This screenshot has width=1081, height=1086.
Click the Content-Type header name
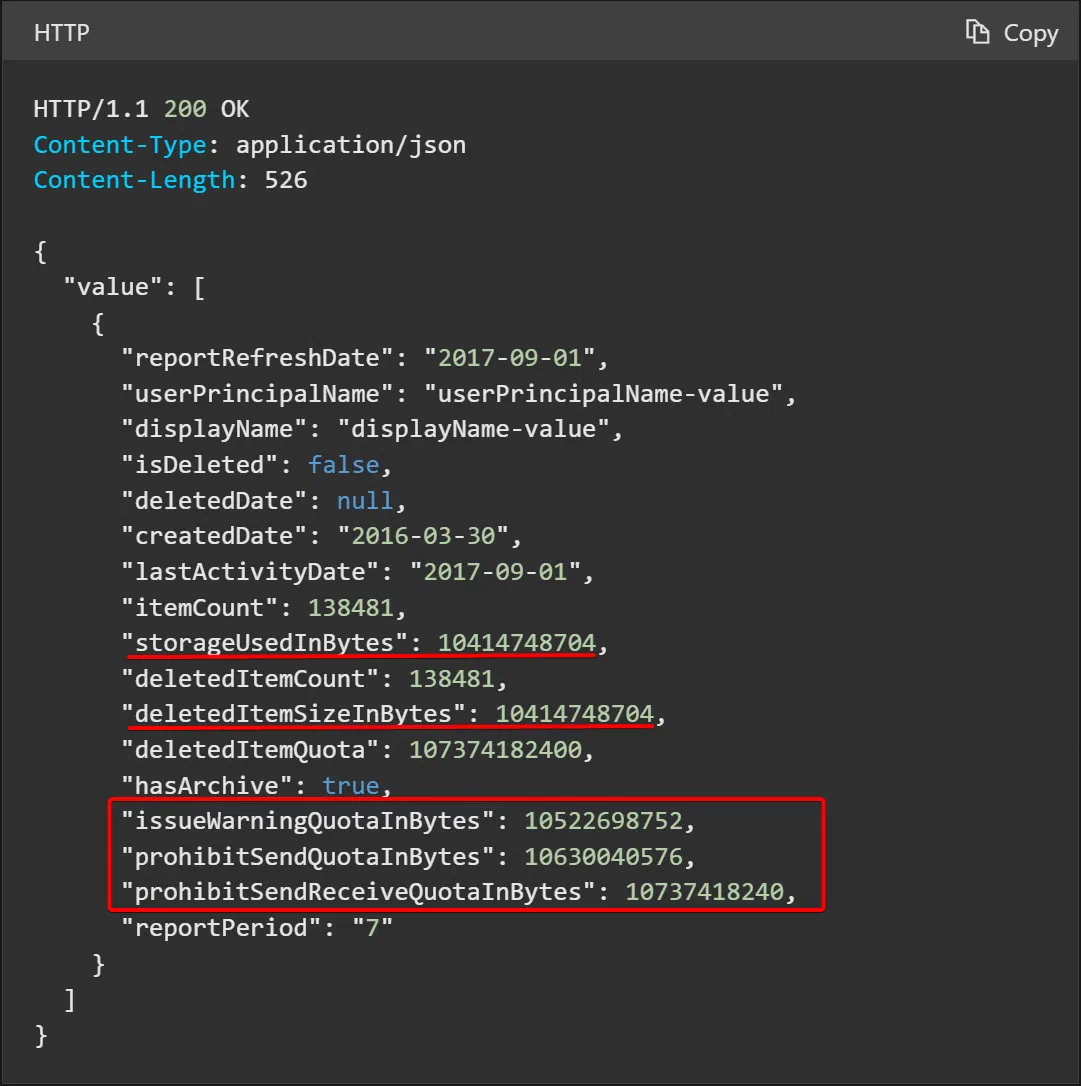(x=120, y=145)
